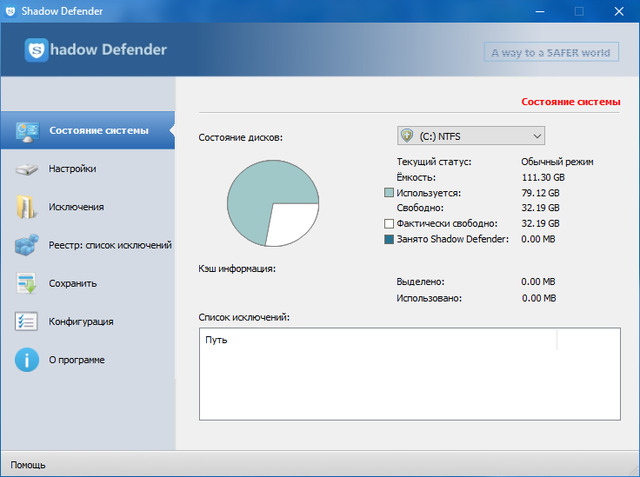This screenshot has height=477, width=640.
Task: Click the Путь column header
Action: tap(216, 340)
